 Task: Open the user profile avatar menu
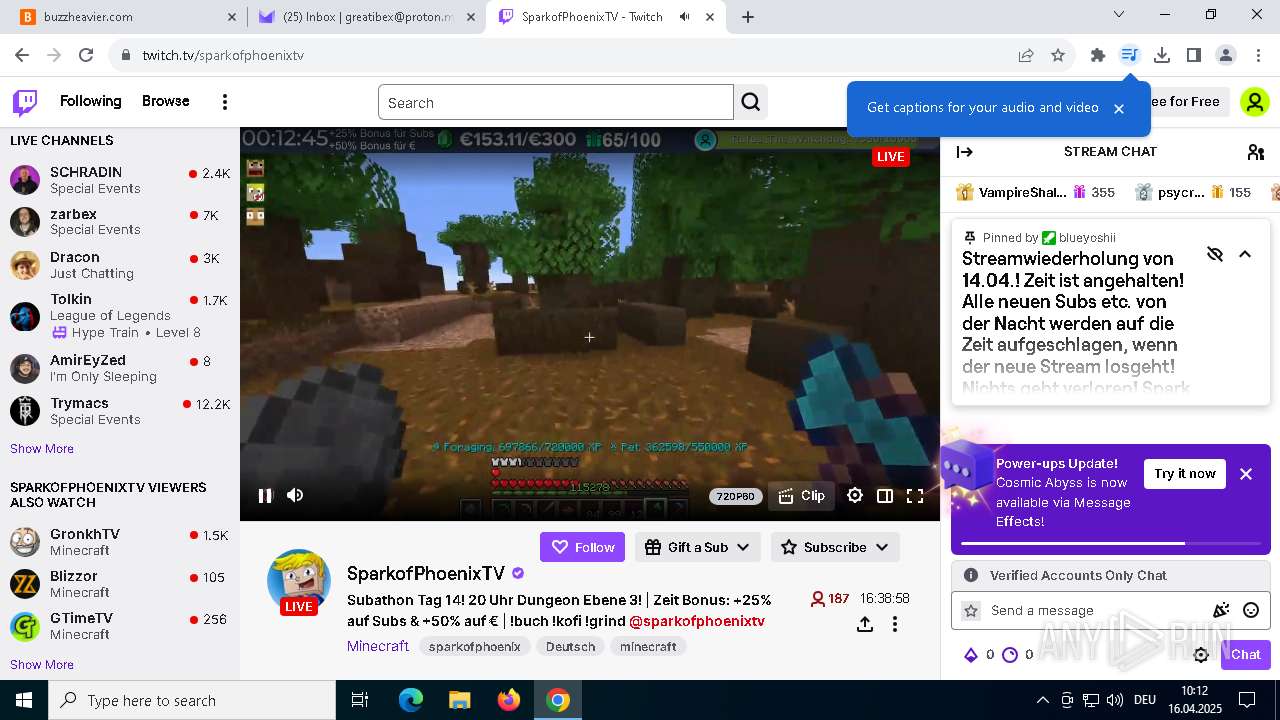[1254, 102]
